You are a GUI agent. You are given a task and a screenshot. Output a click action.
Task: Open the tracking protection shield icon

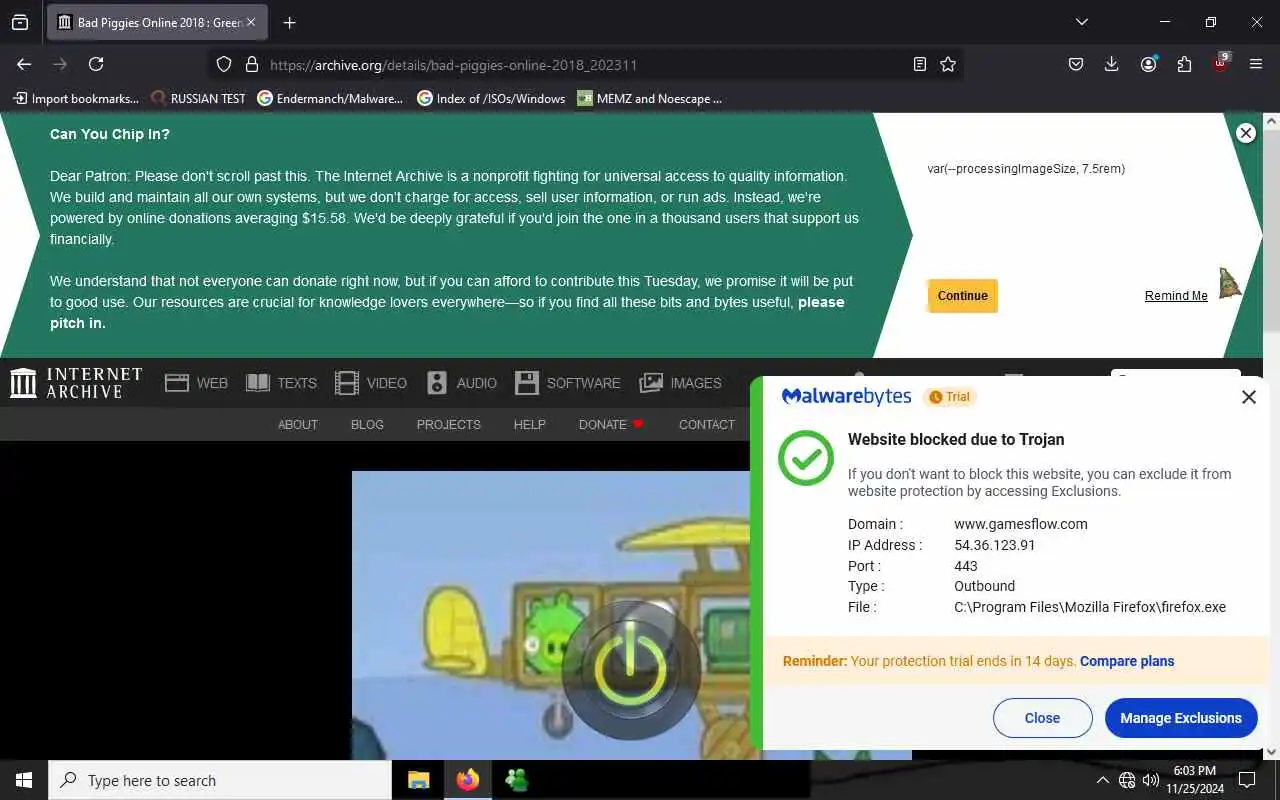224,64
